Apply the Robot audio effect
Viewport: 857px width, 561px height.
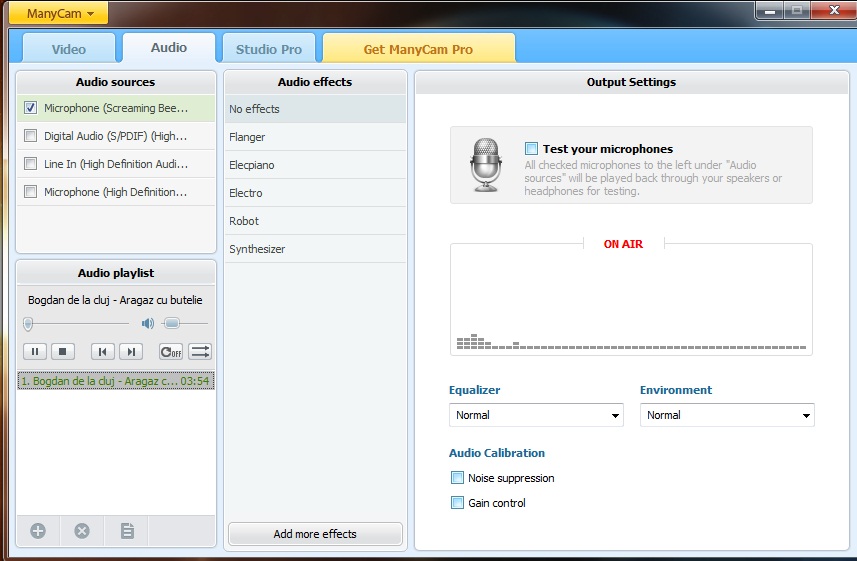point(315,221)
